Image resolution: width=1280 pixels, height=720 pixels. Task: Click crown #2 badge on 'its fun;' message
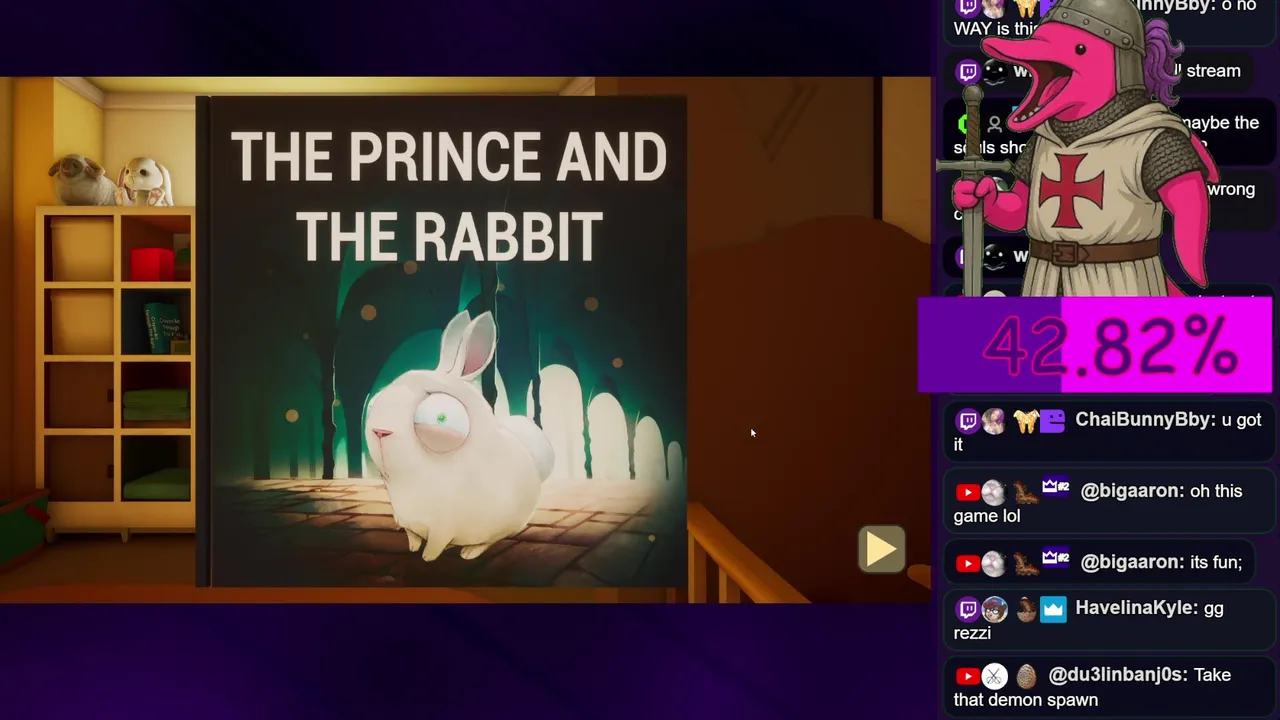tap(1056, 559)
